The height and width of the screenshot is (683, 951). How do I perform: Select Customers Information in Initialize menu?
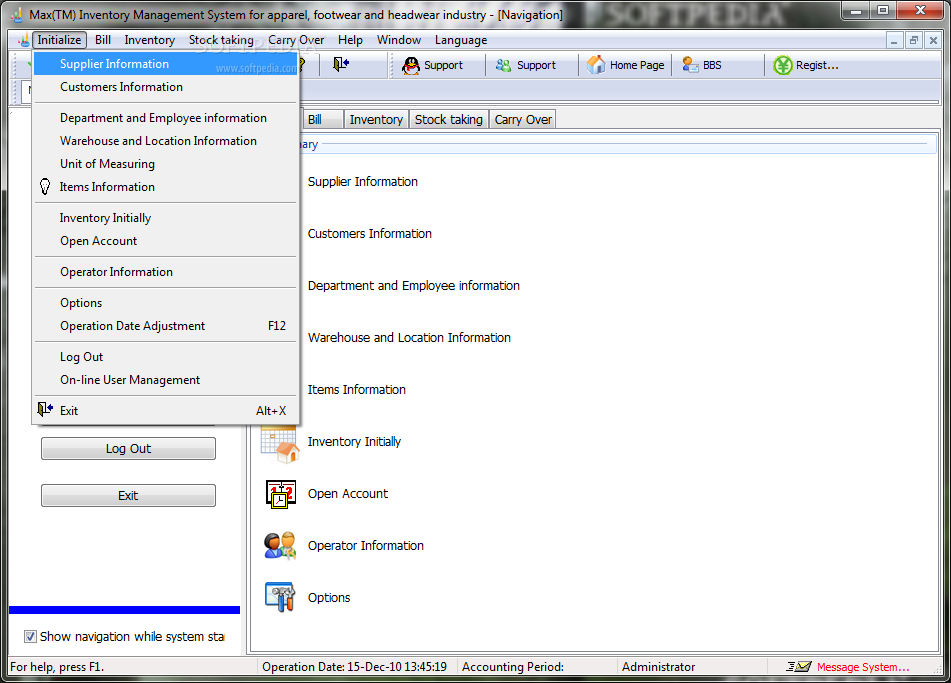click(x=166, y=87)
